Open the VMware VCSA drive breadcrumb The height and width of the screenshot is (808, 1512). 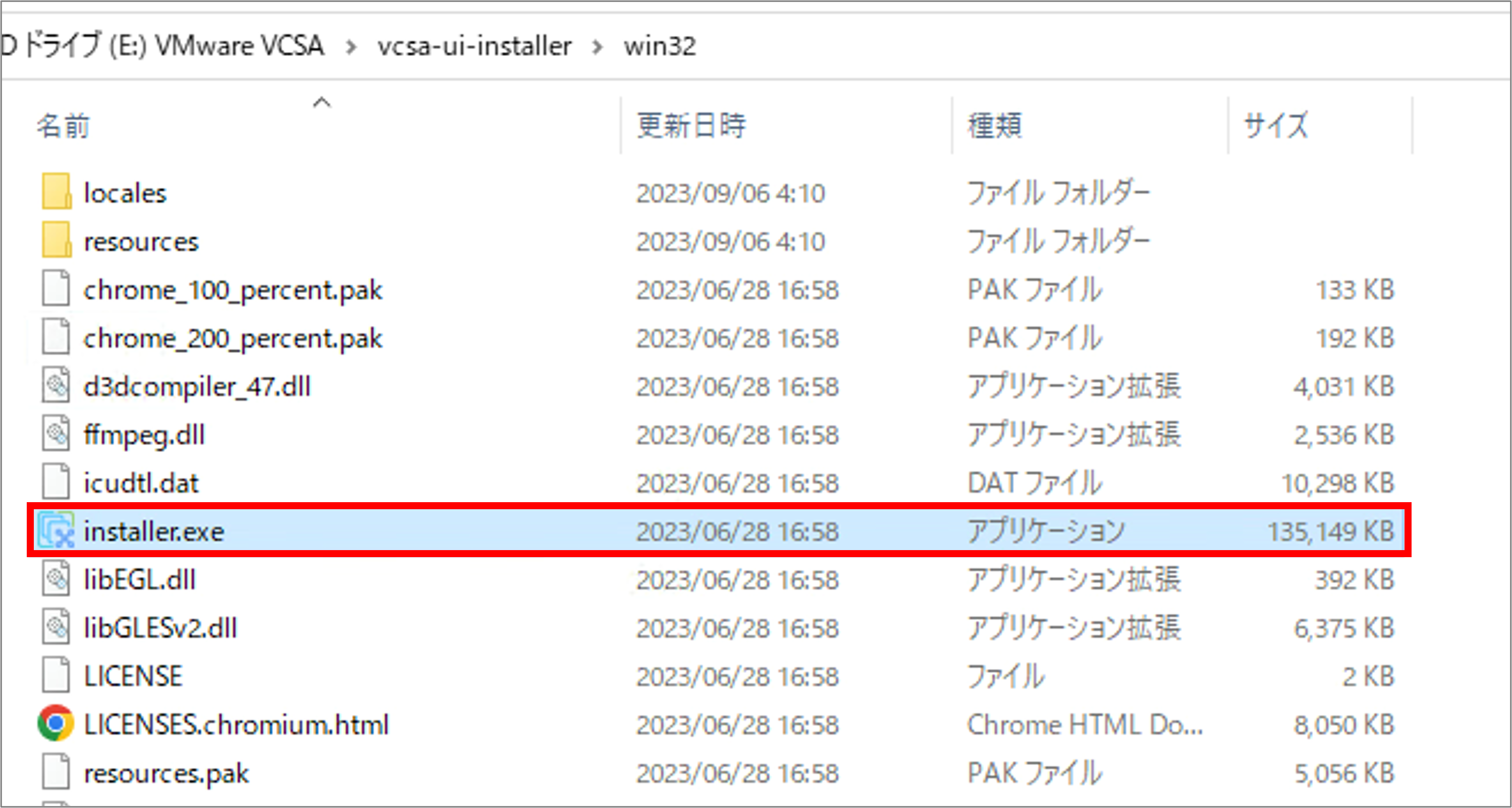coord(162,46)
